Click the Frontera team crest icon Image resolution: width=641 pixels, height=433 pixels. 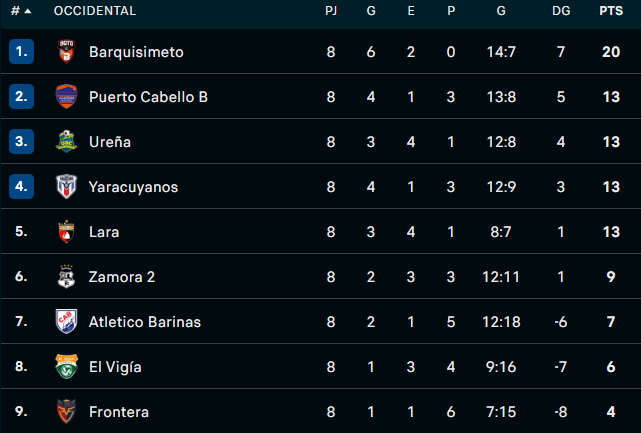tap(66, 411)
